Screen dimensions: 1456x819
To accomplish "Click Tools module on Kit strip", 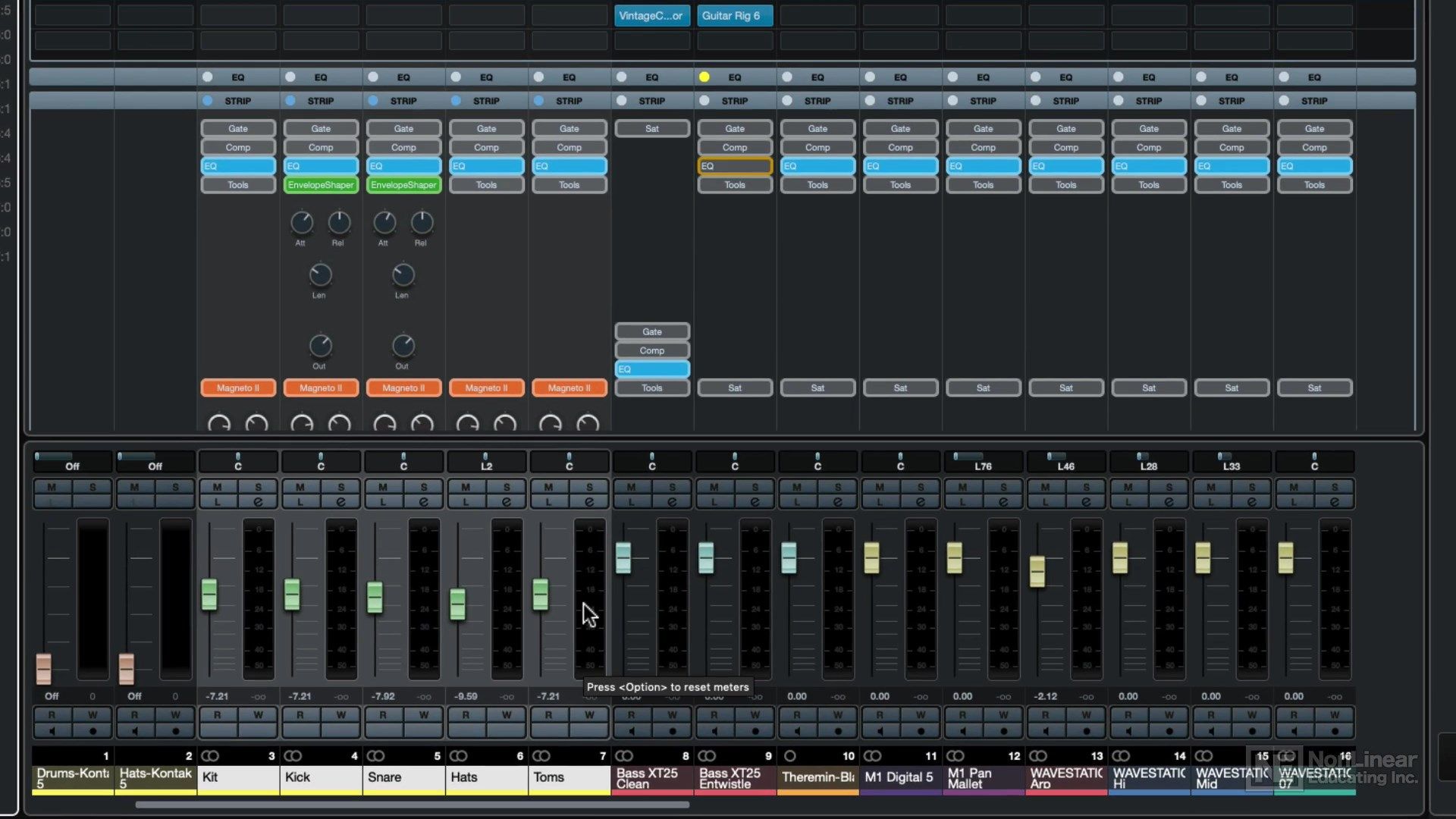I will pos(238,184).
